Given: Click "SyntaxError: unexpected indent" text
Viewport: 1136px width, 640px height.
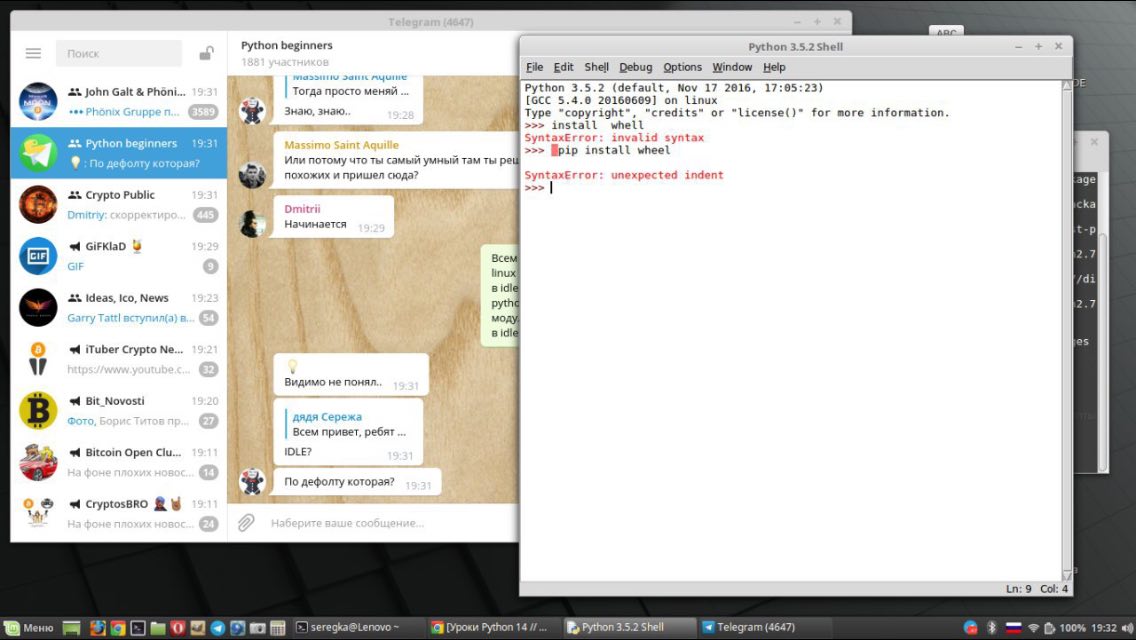Looking at the screenshot, I should point(624,175).
